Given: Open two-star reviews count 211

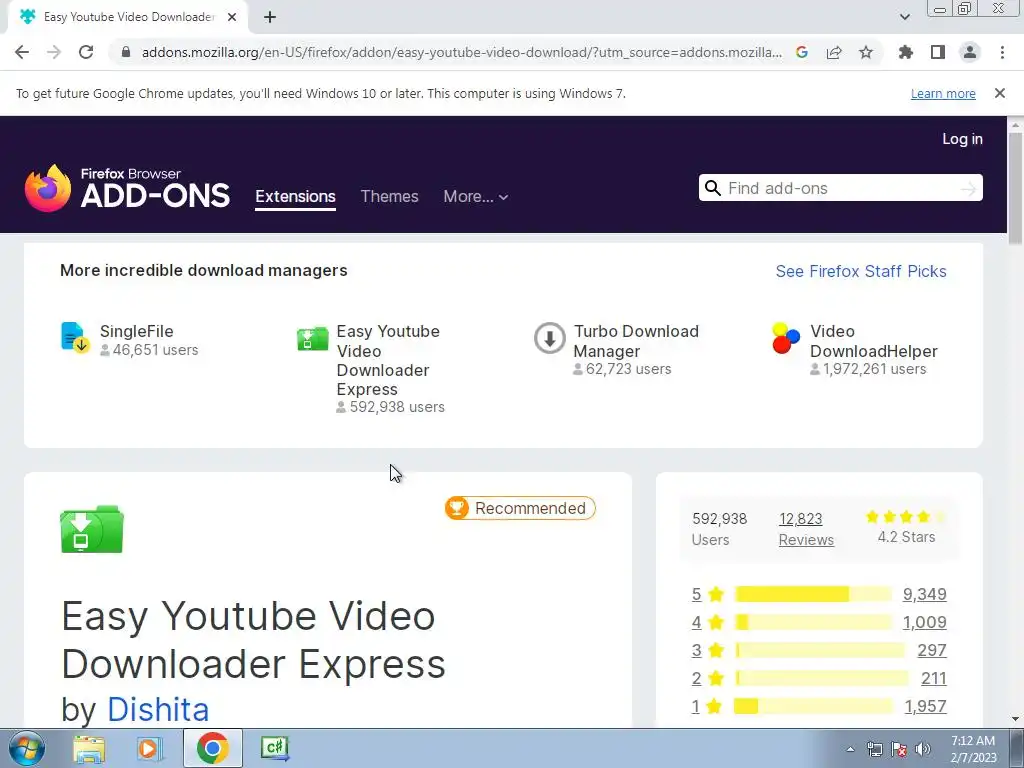Looking at the screenshot, I should click(934, 679).
